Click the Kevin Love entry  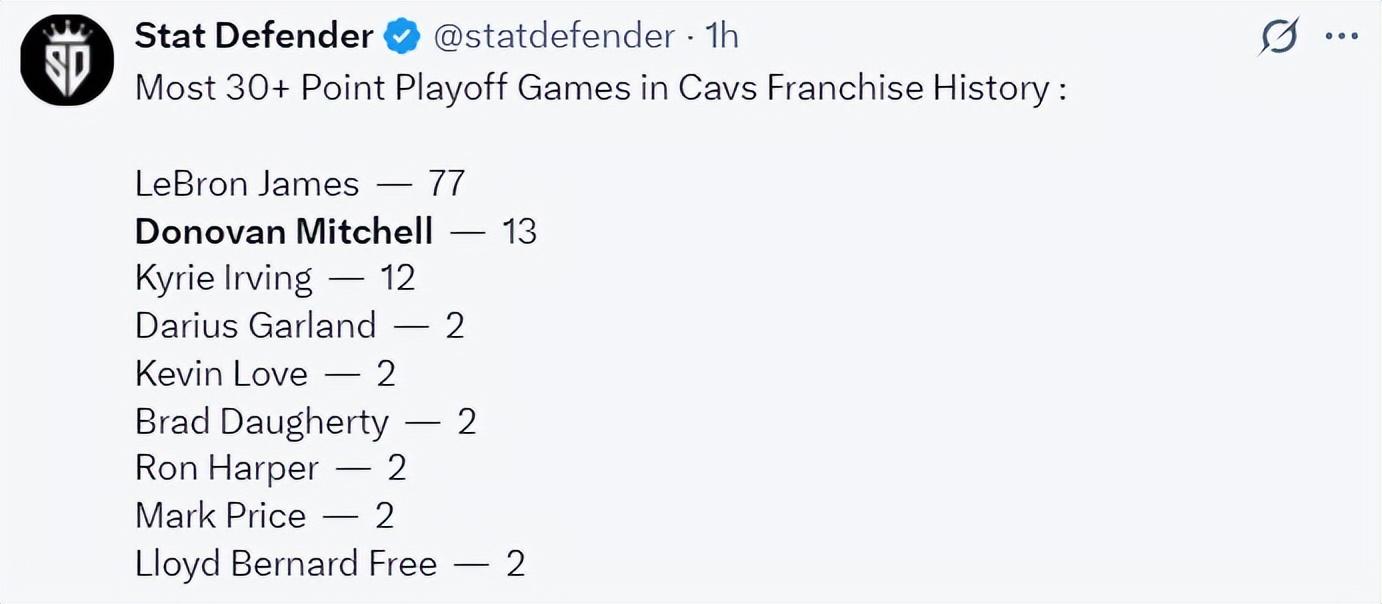coord(221,374)
